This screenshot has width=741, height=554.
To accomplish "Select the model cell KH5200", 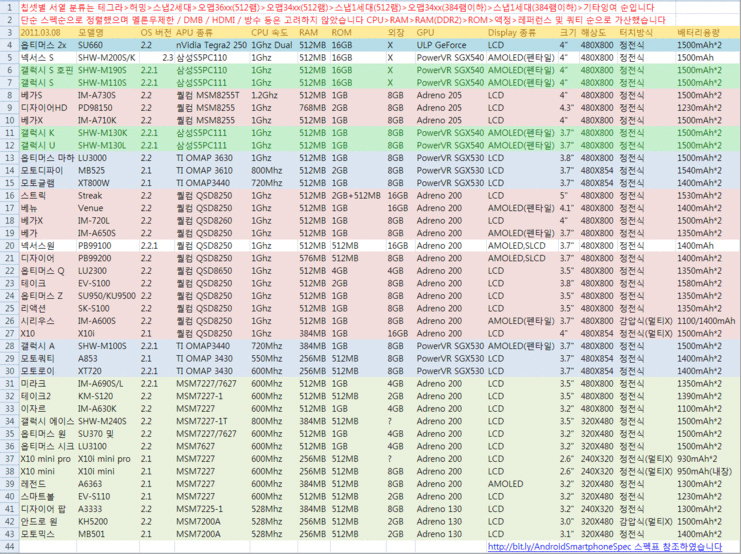I will point(93,521).
